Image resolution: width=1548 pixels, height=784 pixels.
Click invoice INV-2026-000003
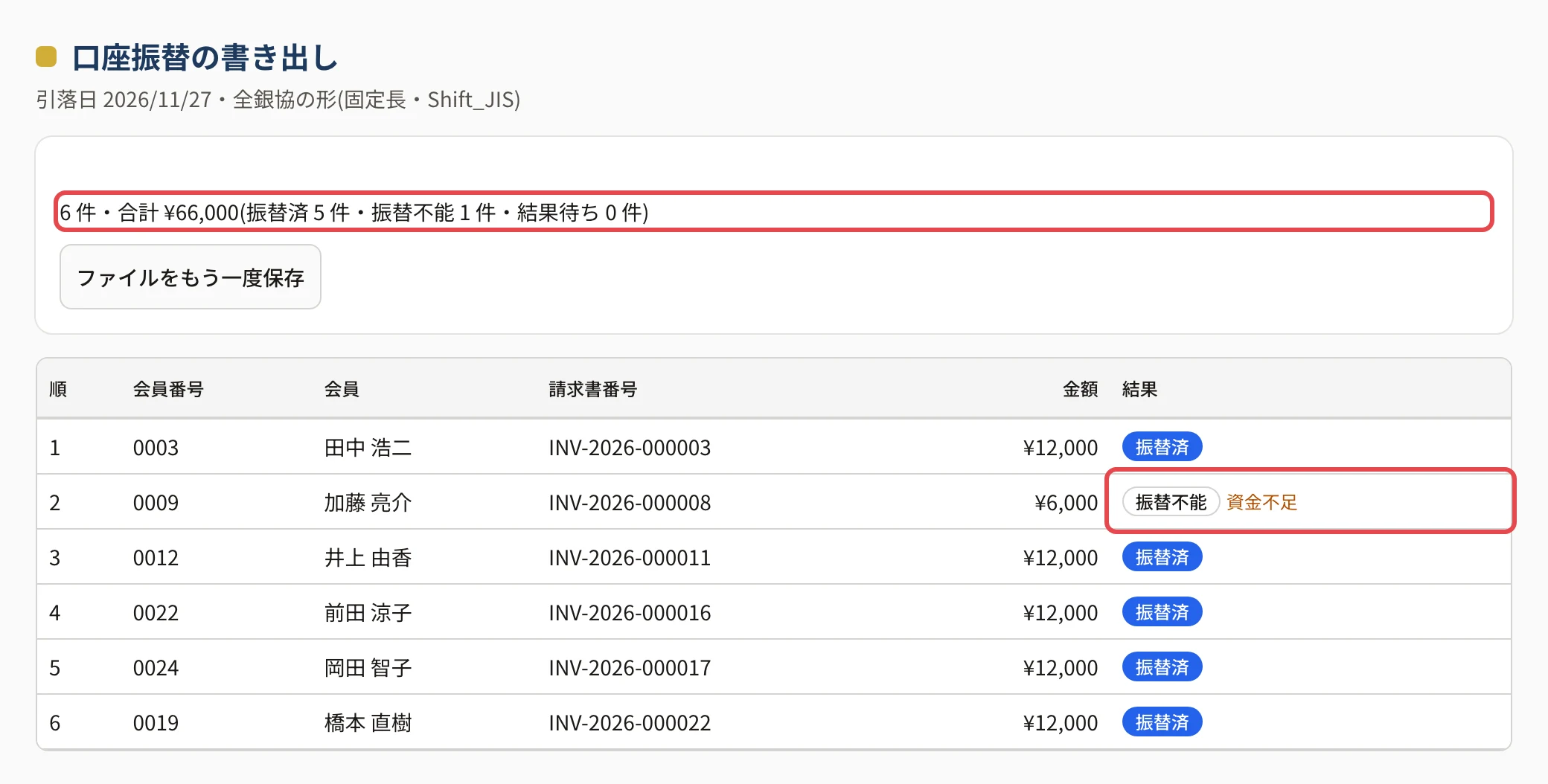pos(630,448)
